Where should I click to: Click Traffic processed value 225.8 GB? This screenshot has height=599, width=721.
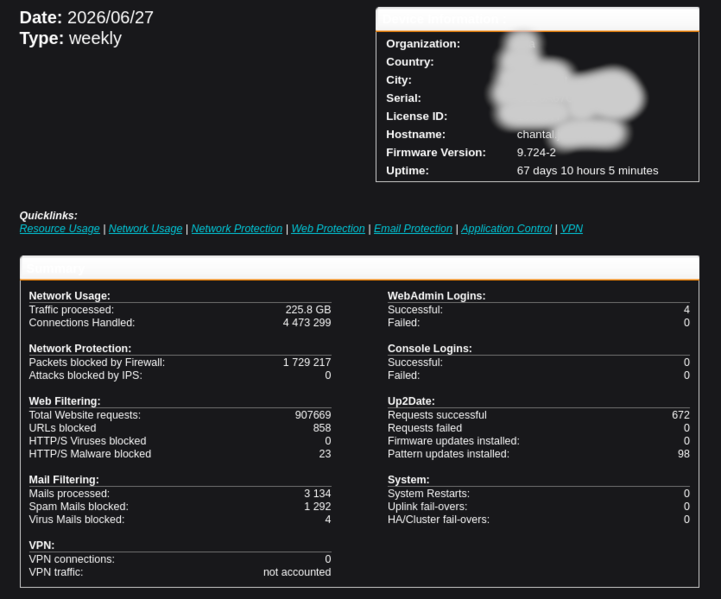308,310
